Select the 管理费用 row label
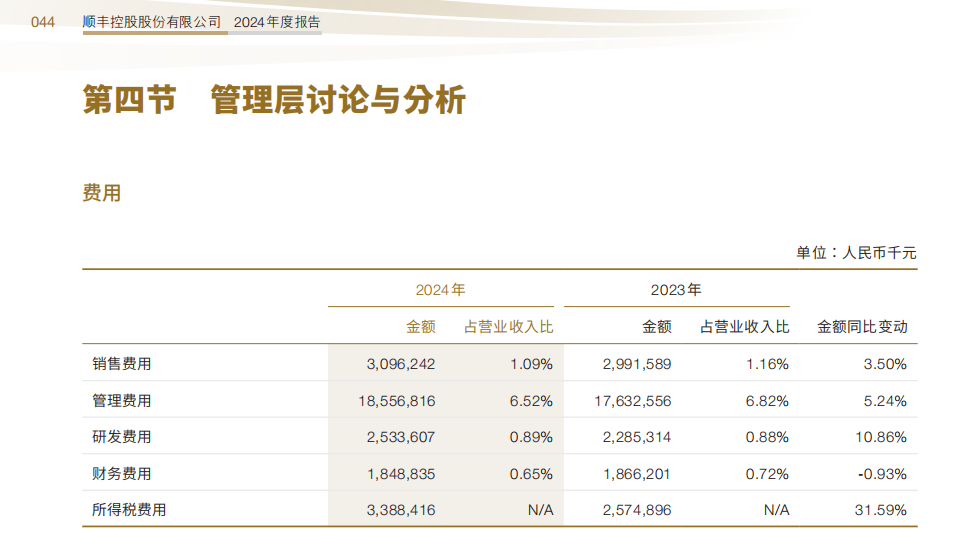Viewport: 957px width, 546px height. pyautogui.click(x=121, y=401)
